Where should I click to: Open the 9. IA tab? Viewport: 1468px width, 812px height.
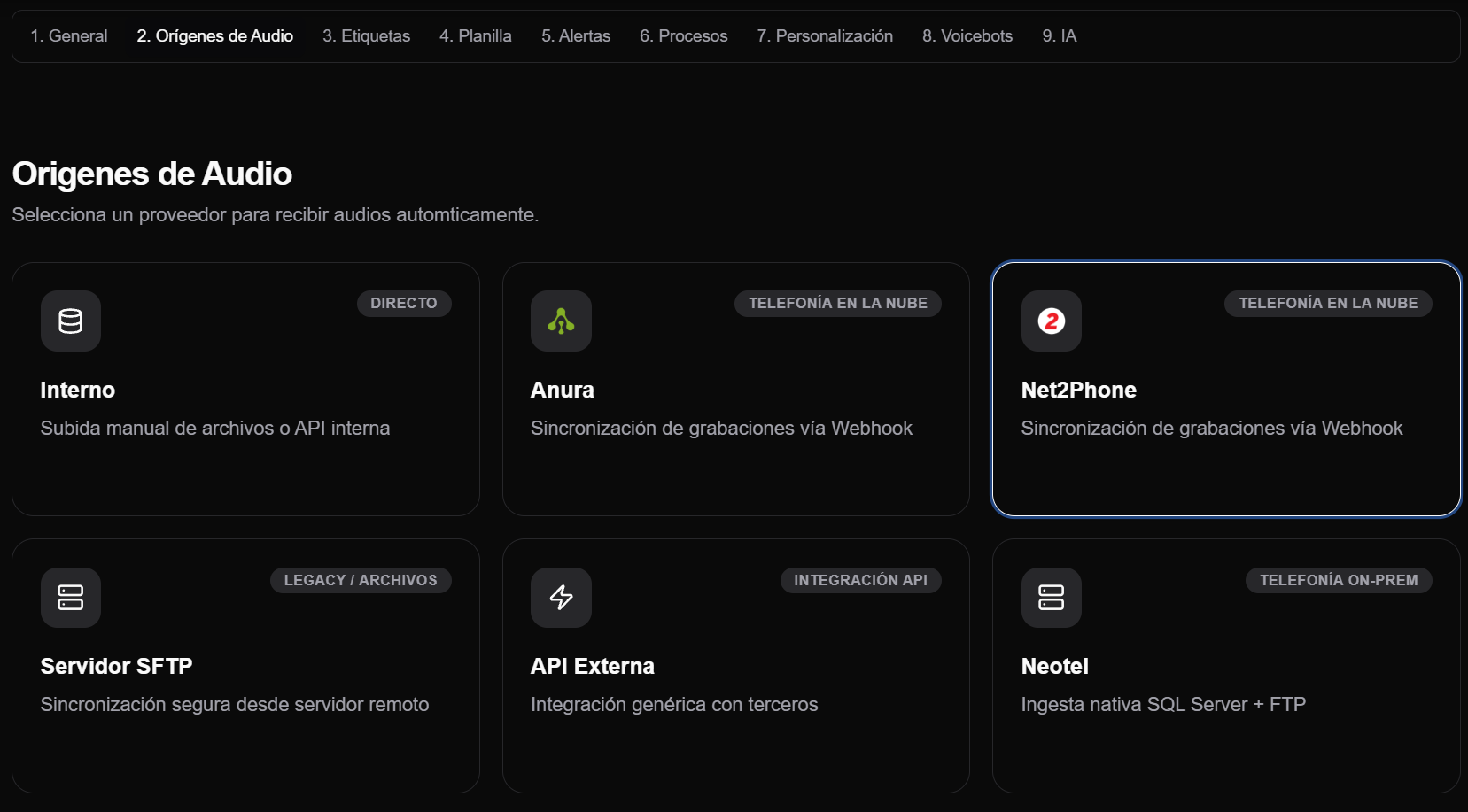coord(1060,36)
